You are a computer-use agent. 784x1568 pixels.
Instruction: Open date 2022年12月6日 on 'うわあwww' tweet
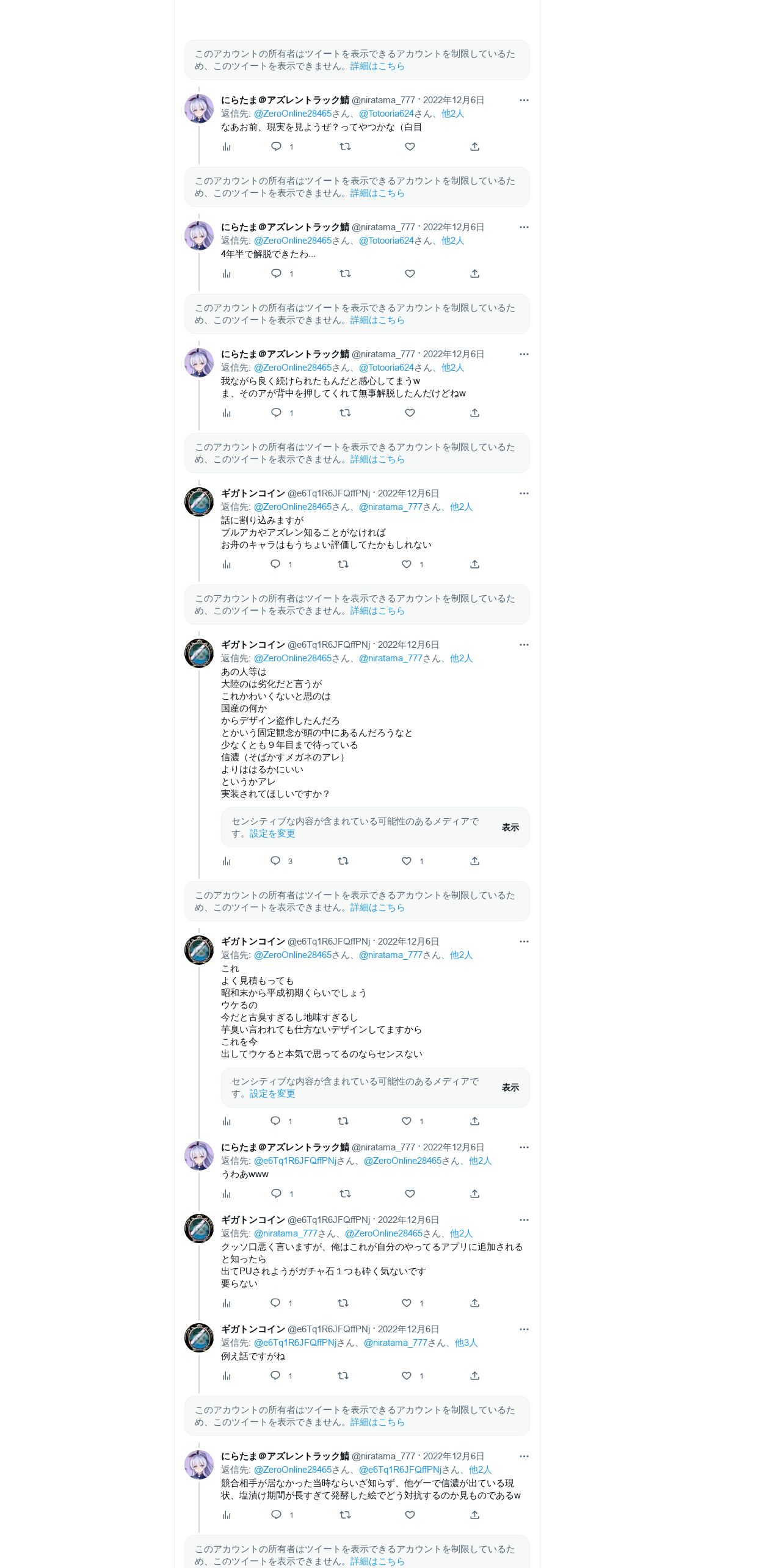[x=454, y=1147]
